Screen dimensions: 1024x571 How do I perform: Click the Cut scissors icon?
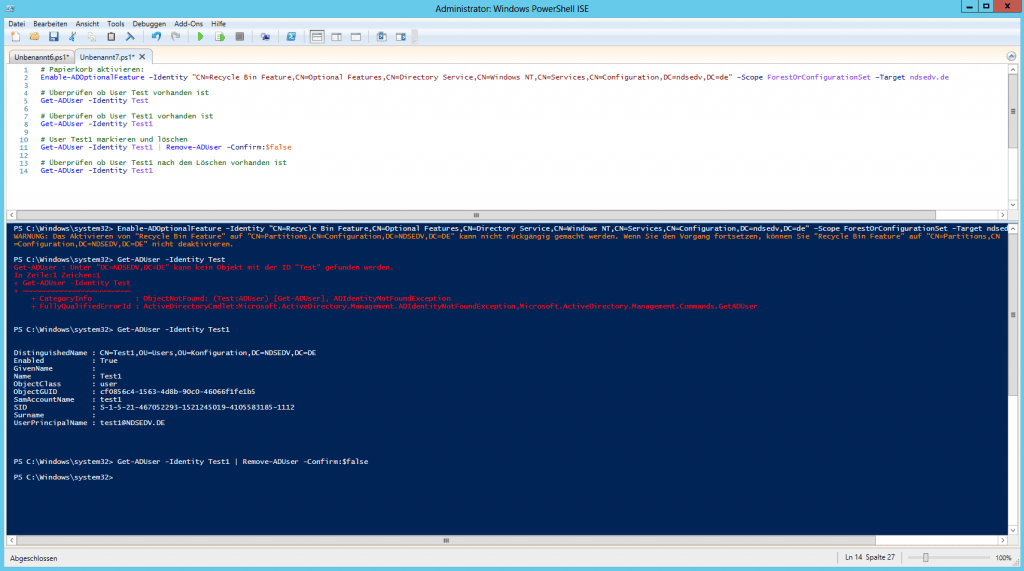pyautogui.click(x=73, y=36)
